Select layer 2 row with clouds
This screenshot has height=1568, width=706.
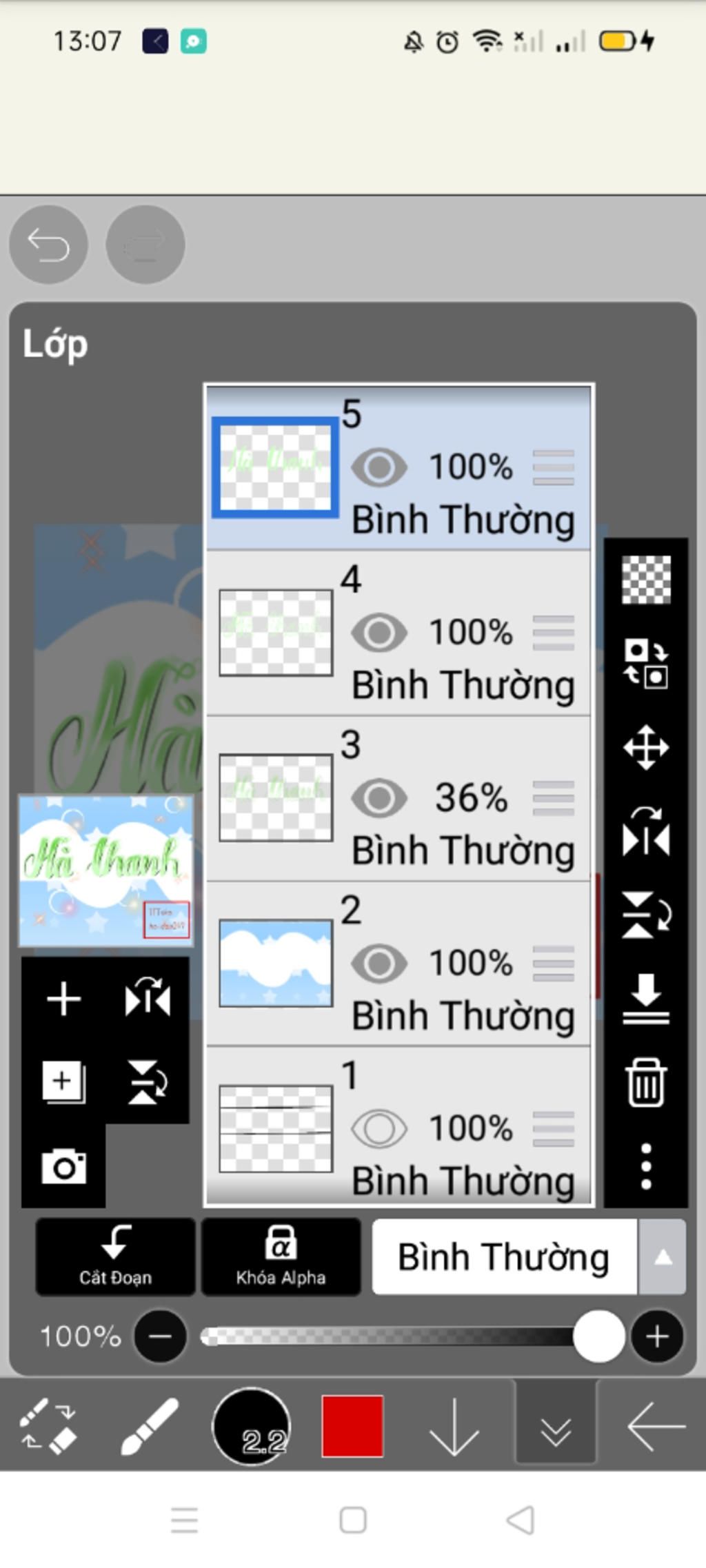(x=399, y=964)
